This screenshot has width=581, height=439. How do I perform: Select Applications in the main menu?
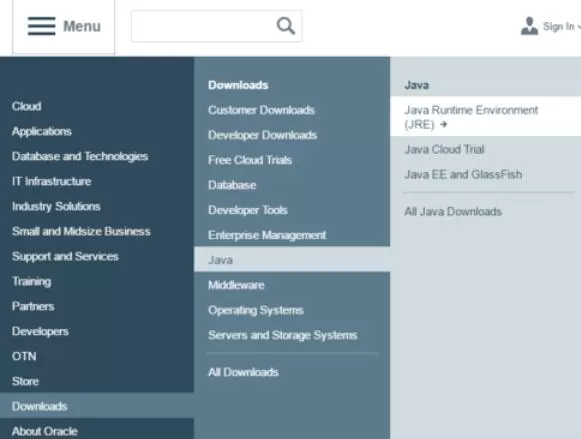click(42, 132)
